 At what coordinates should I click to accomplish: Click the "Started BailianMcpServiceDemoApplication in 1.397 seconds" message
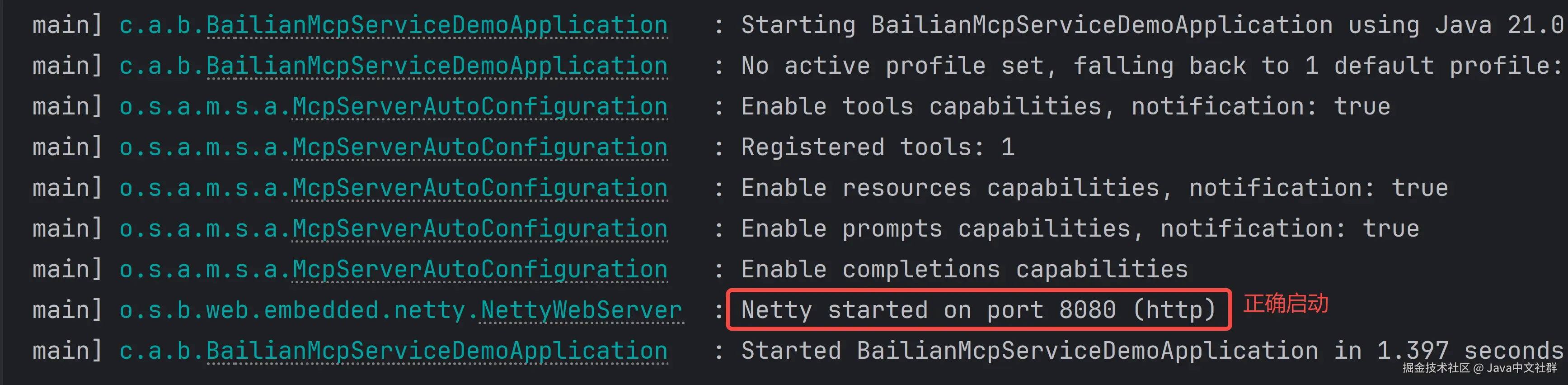coord(1150,352)
